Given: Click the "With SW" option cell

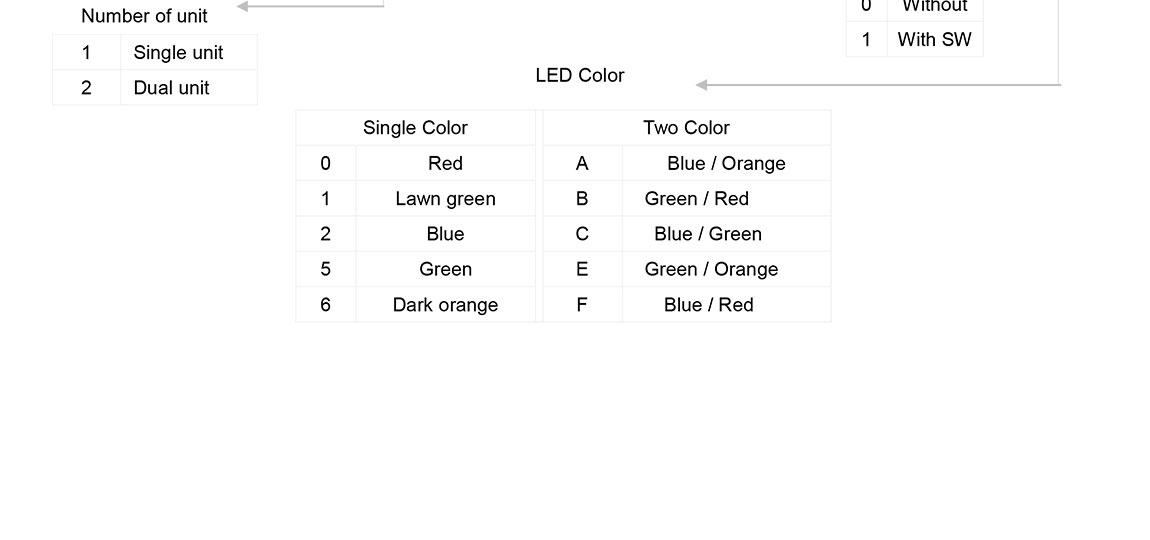Looking at the screenshot, I should click(x=934, y=40).
